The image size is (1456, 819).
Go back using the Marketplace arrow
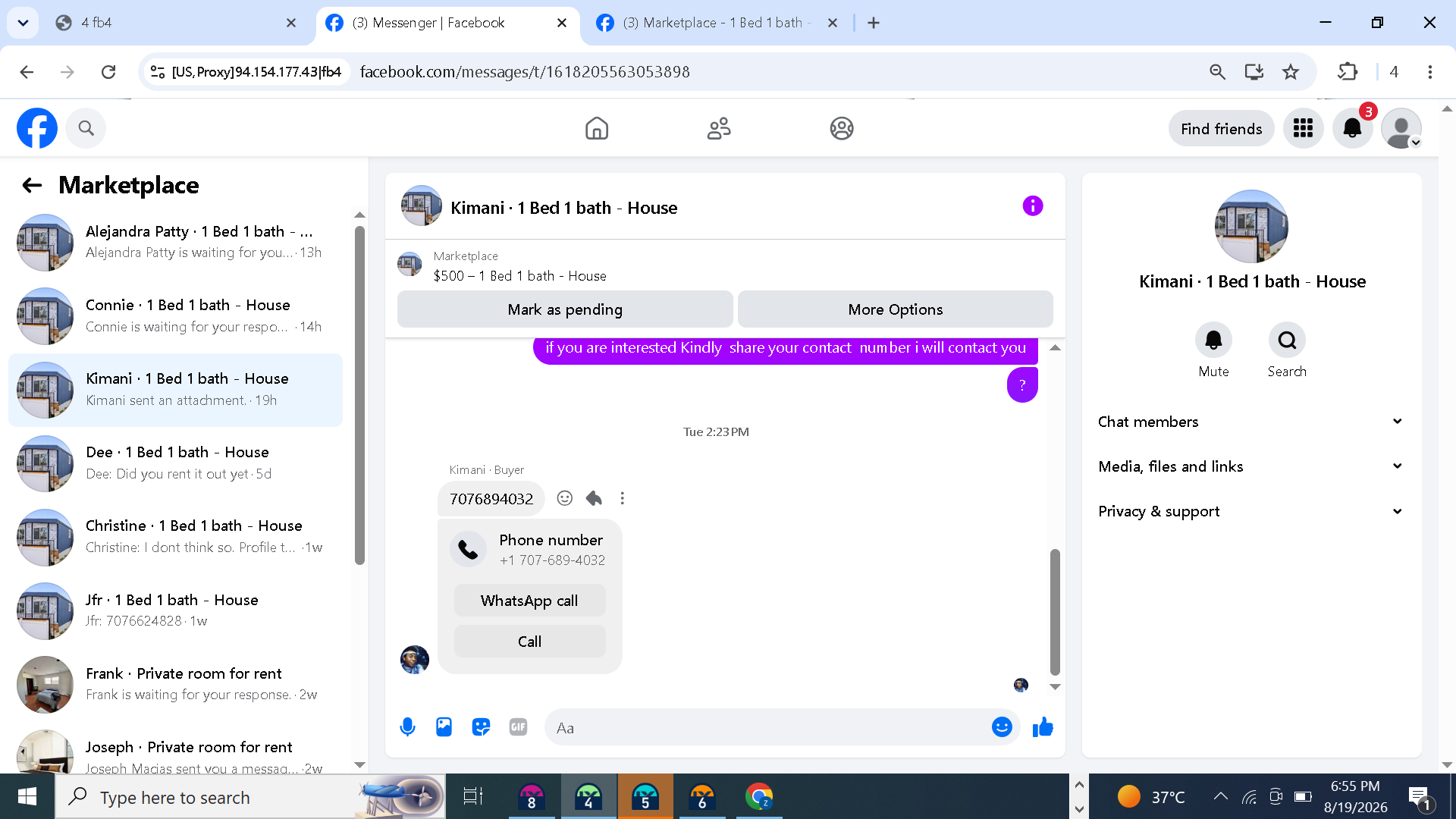pos(32,185)
